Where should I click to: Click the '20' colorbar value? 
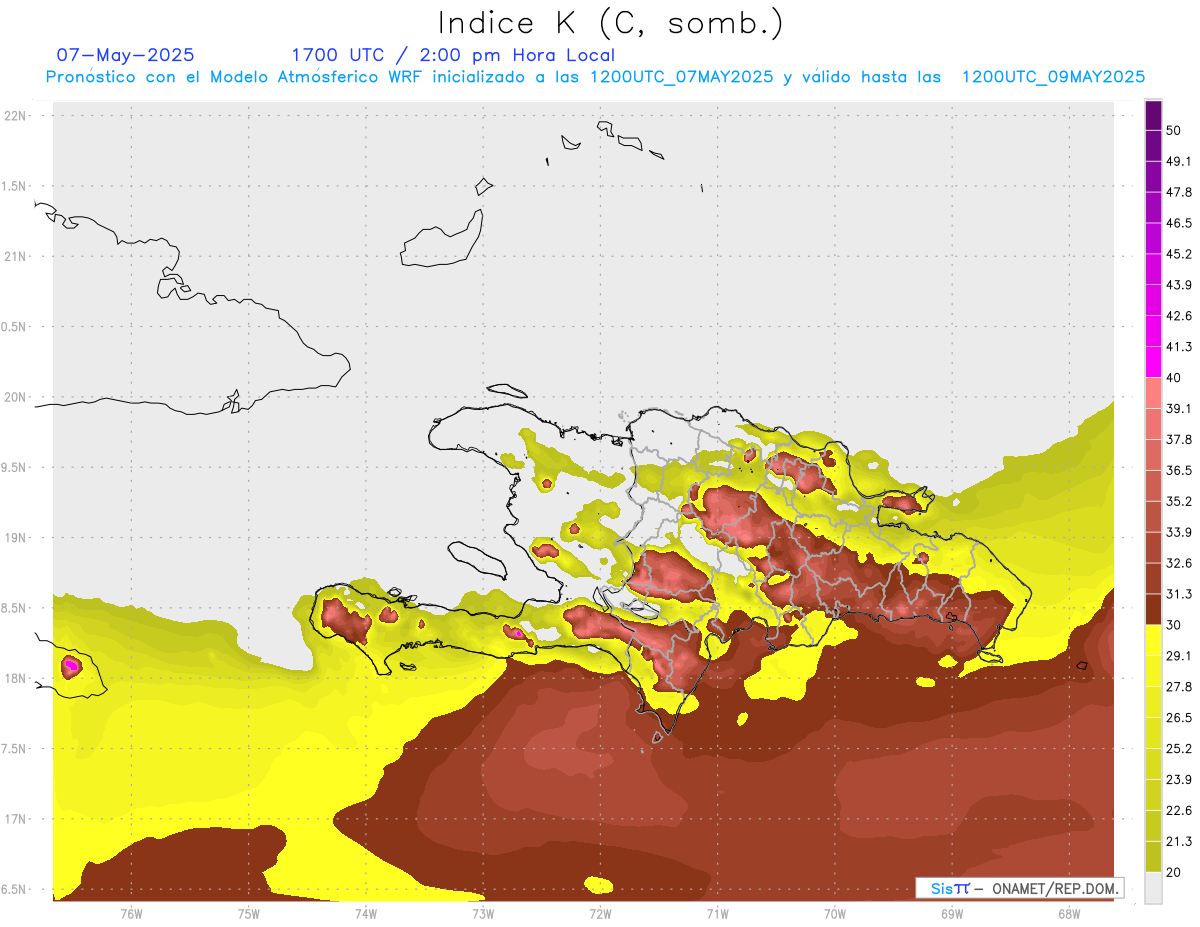pyautogui.click(x=1174, y=873)
